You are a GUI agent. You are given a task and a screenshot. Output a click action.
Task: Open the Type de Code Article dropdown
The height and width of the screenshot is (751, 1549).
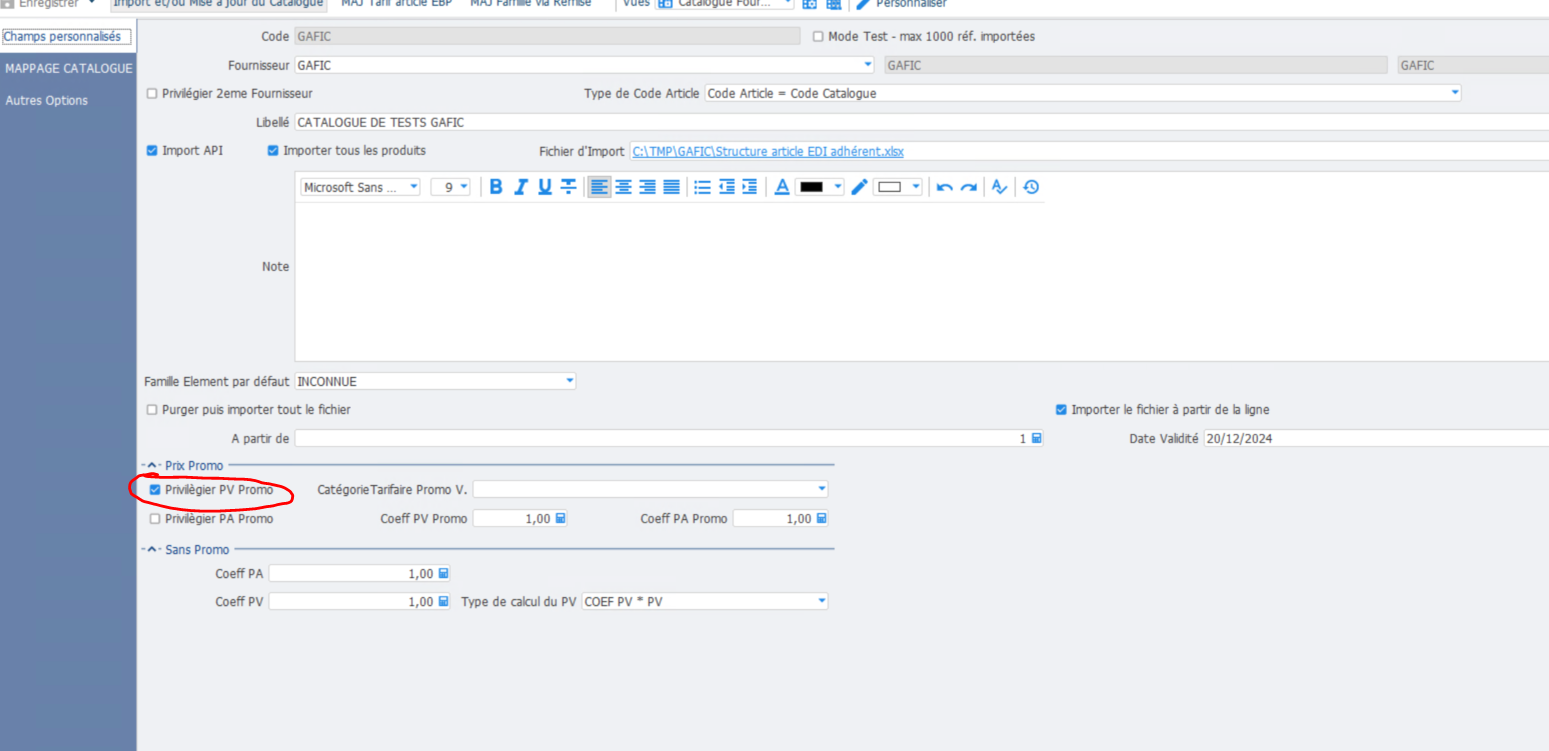[x=1455, y=93]
